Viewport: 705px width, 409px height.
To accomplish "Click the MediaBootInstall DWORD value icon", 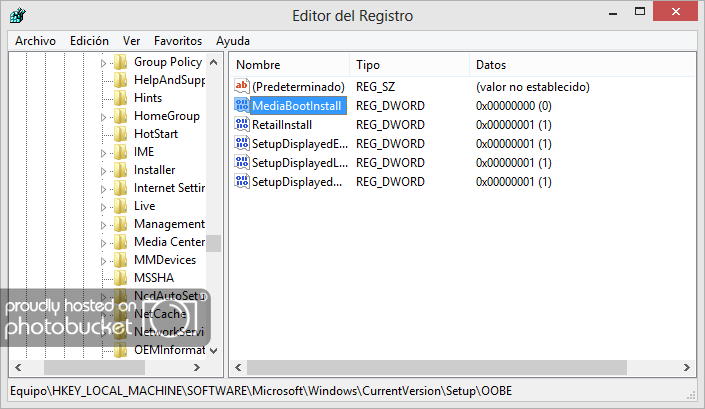I will point(241,105).
